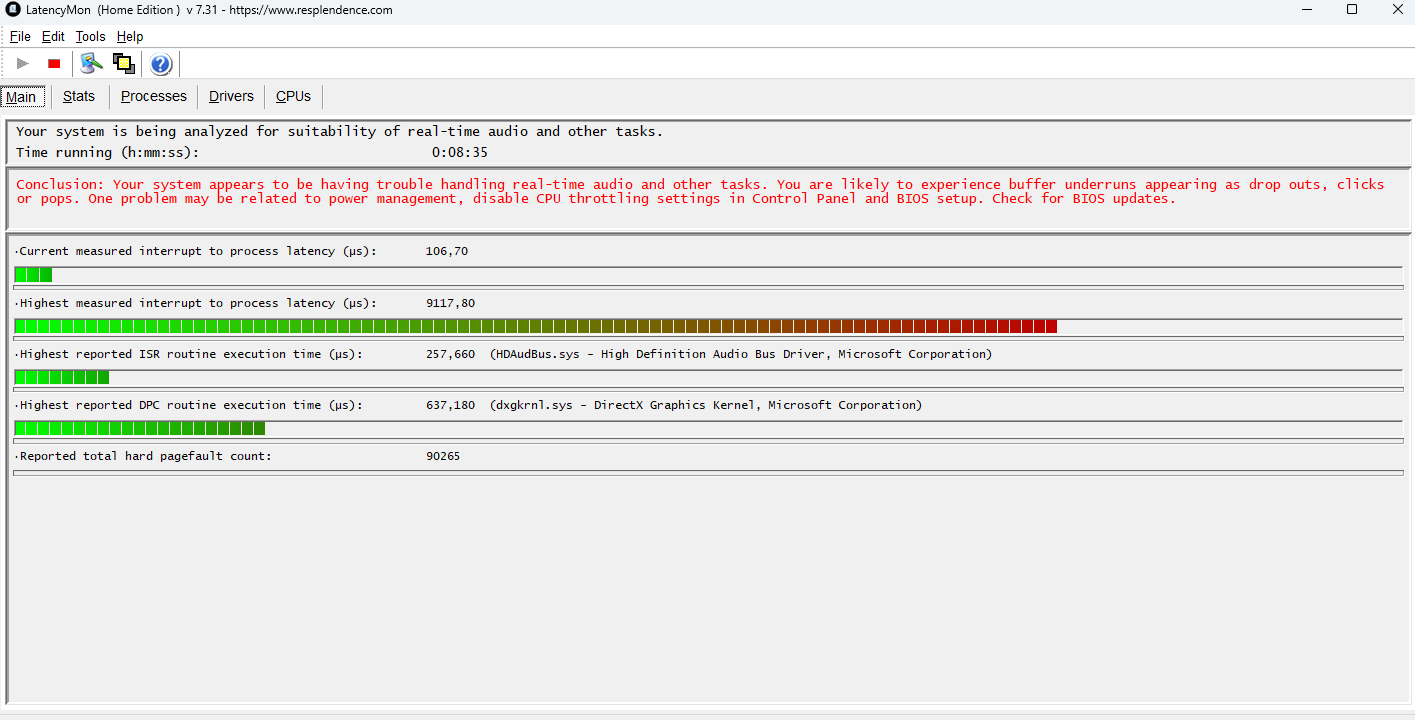
Task: Click the dxgkrnl.sys driver description
Action: click(x=706, y=405)
